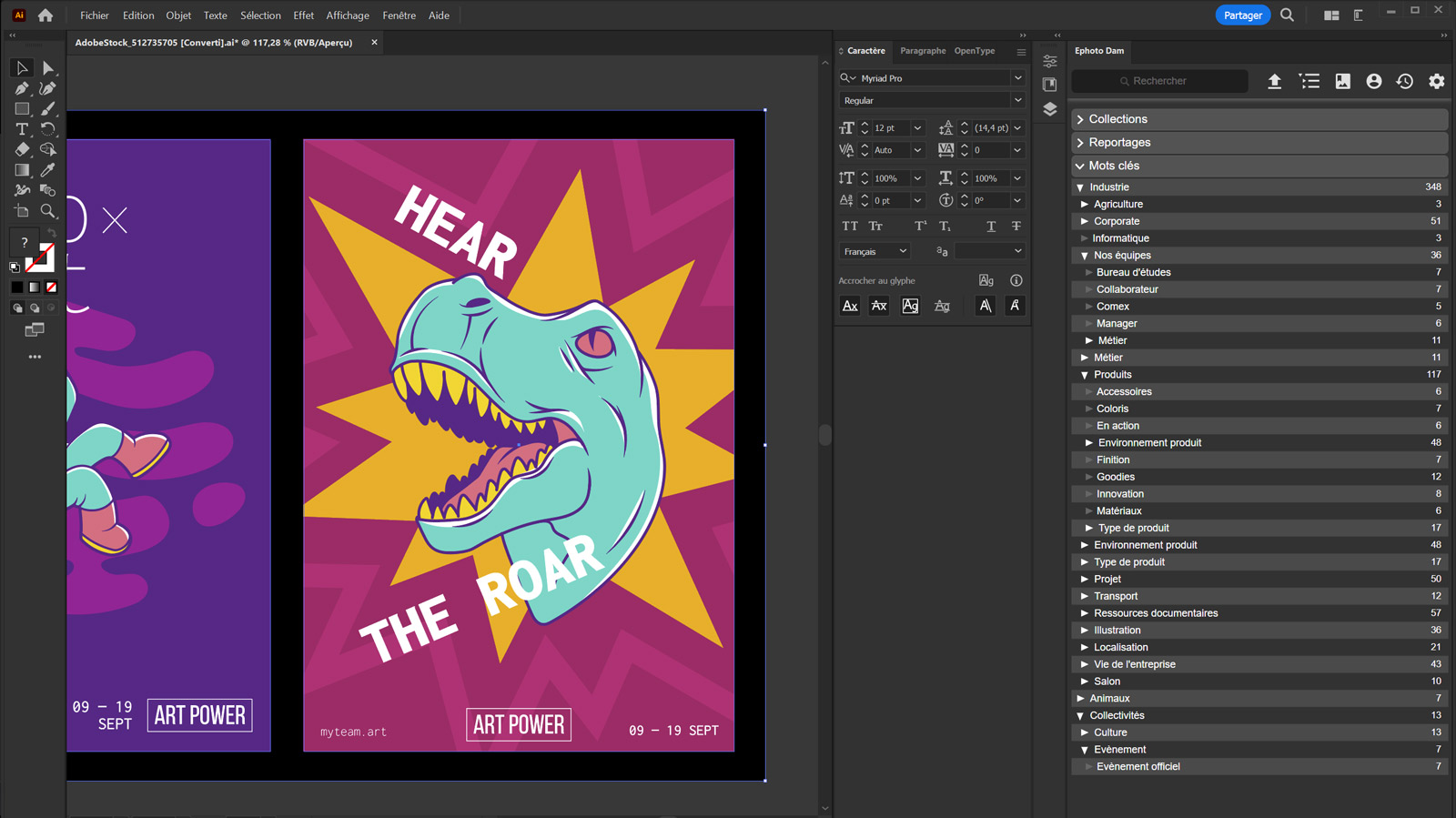The height and width of the screenshot is (818, 1456).
Task: Select the Eyedropper tool
Action: (x=48, y=170)
